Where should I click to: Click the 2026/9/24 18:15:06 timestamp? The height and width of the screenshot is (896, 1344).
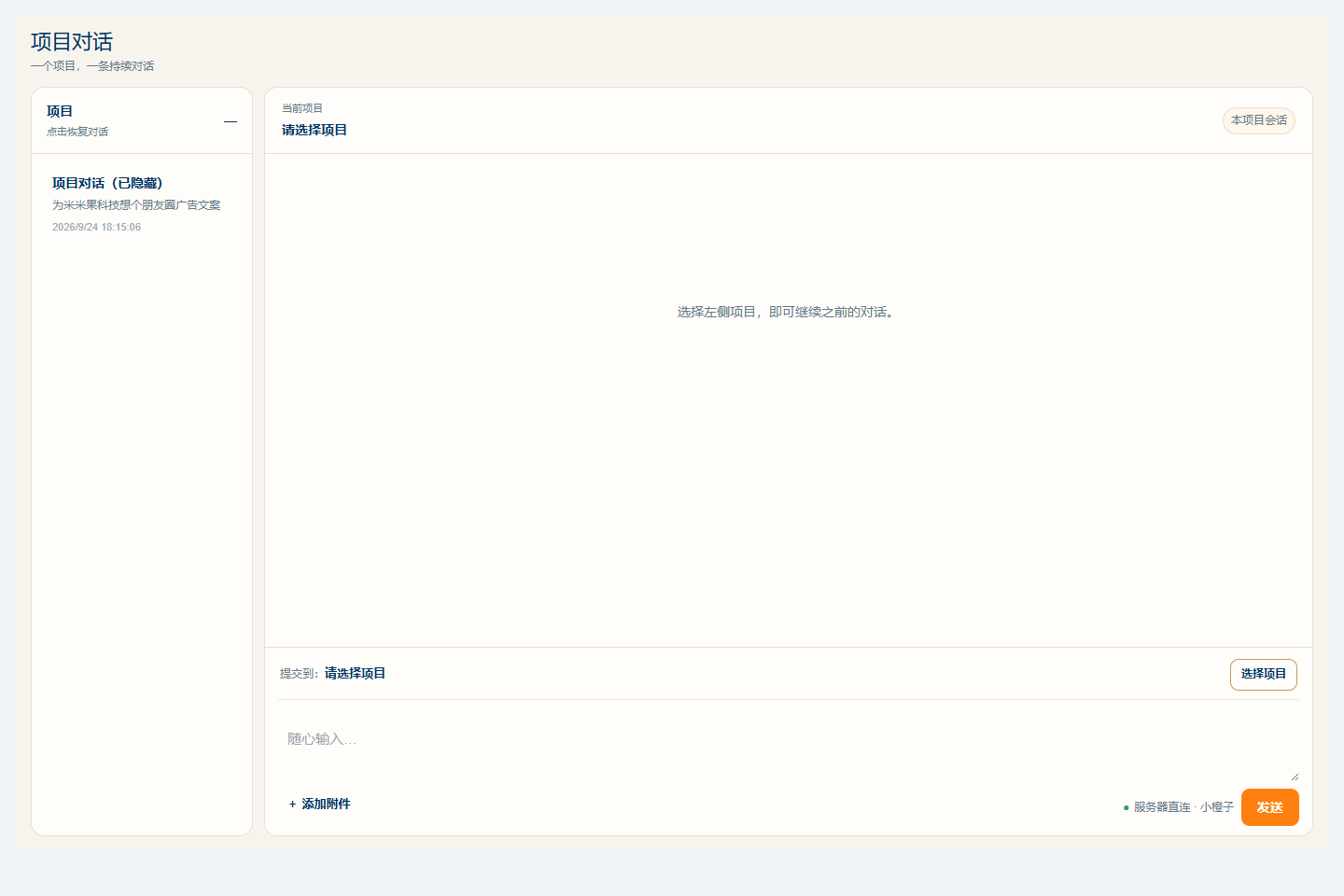96,227
